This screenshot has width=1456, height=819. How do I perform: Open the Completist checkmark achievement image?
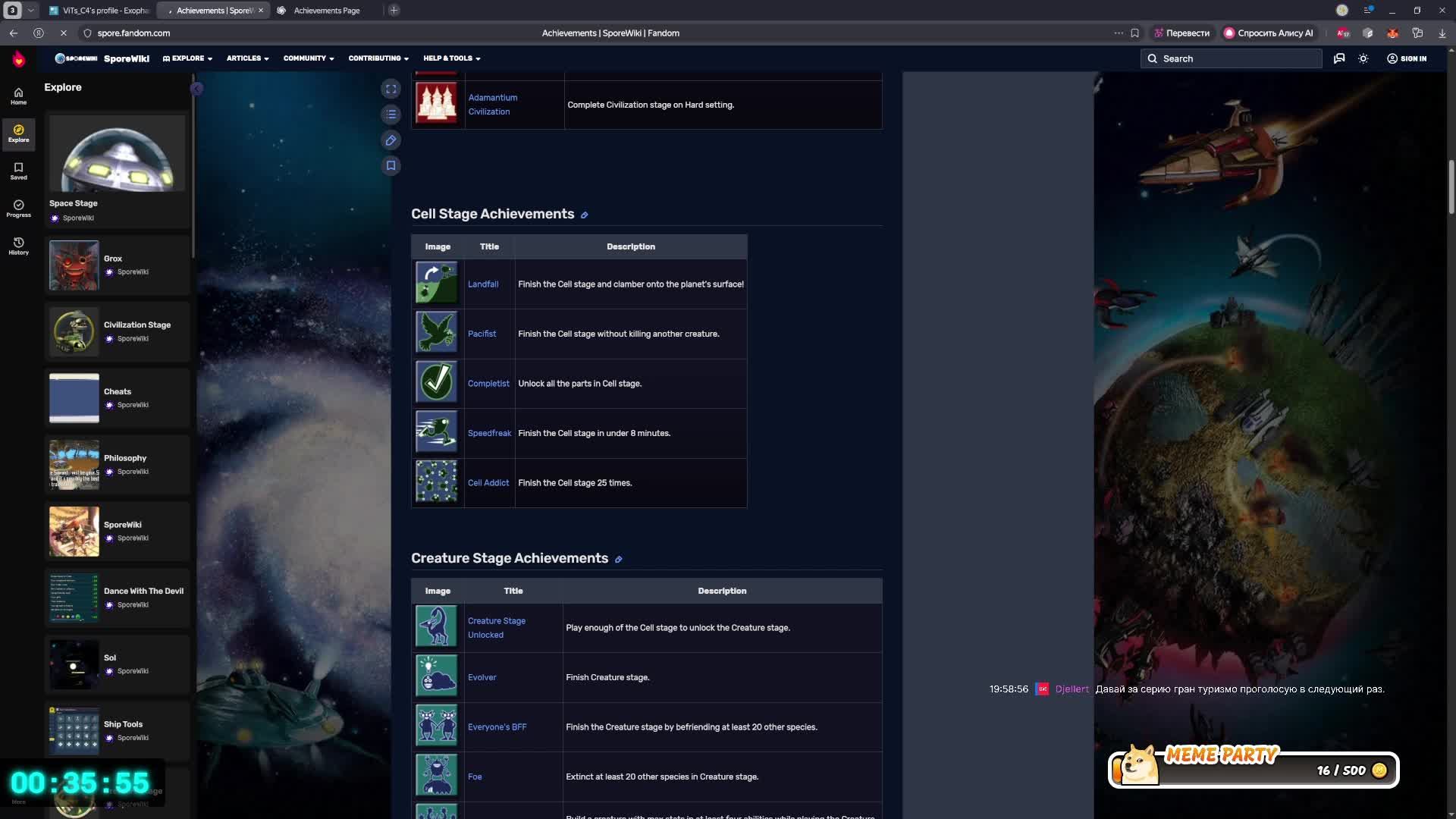(x=436, y=382)
